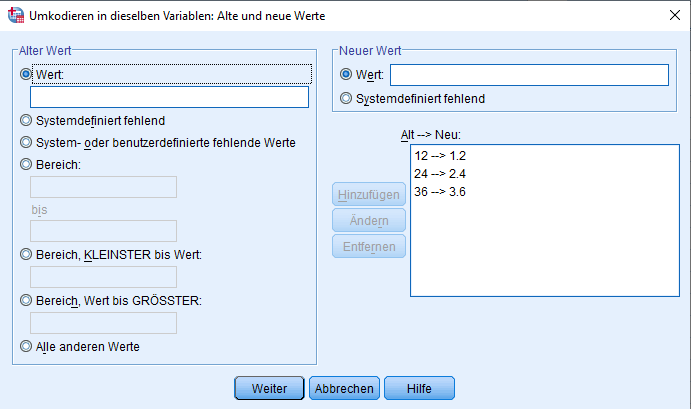
Task: Pick 'Bereich, KLEINSTER bis Wert' option
Action: point(26,255)
